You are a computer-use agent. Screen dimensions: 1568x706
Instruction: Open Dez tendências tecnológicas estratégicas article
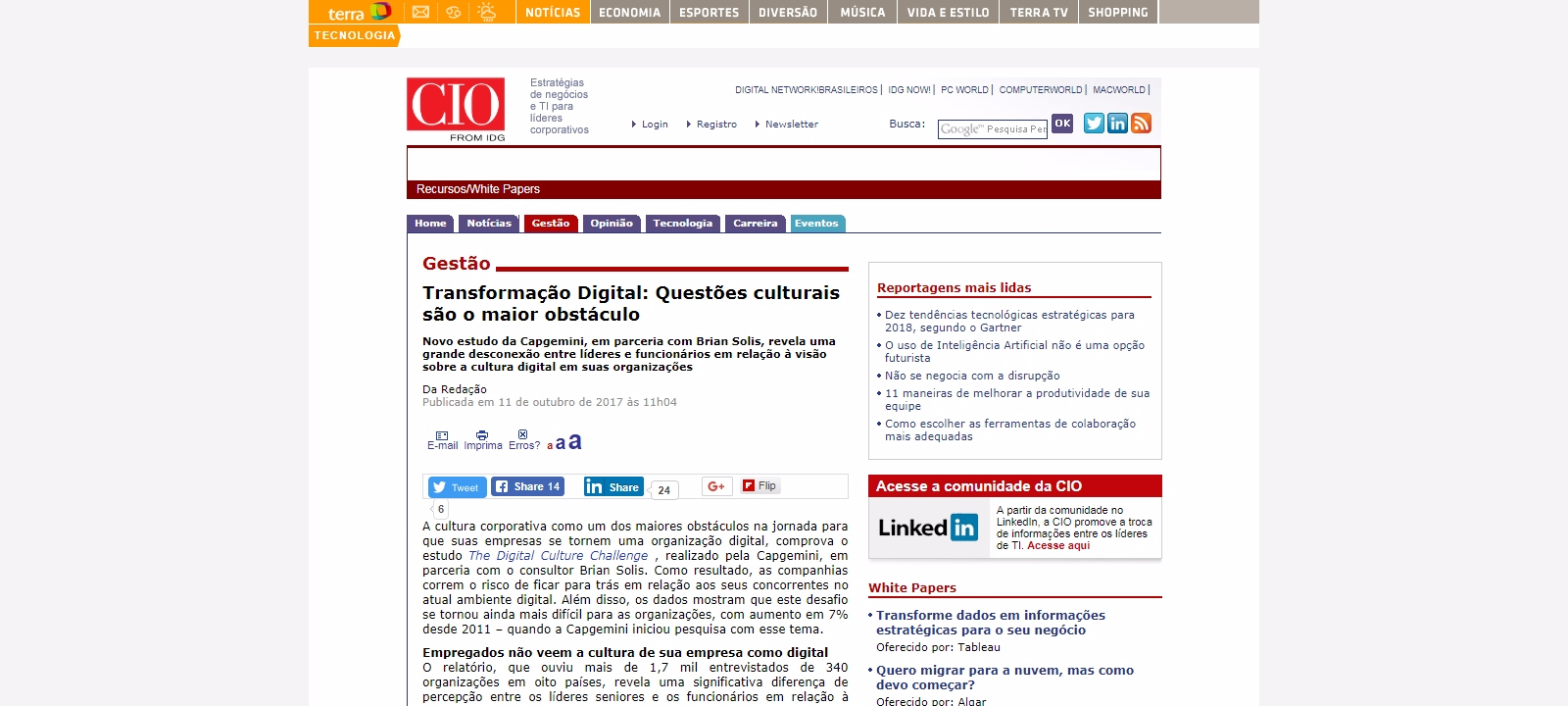(x=1009, y=322)
